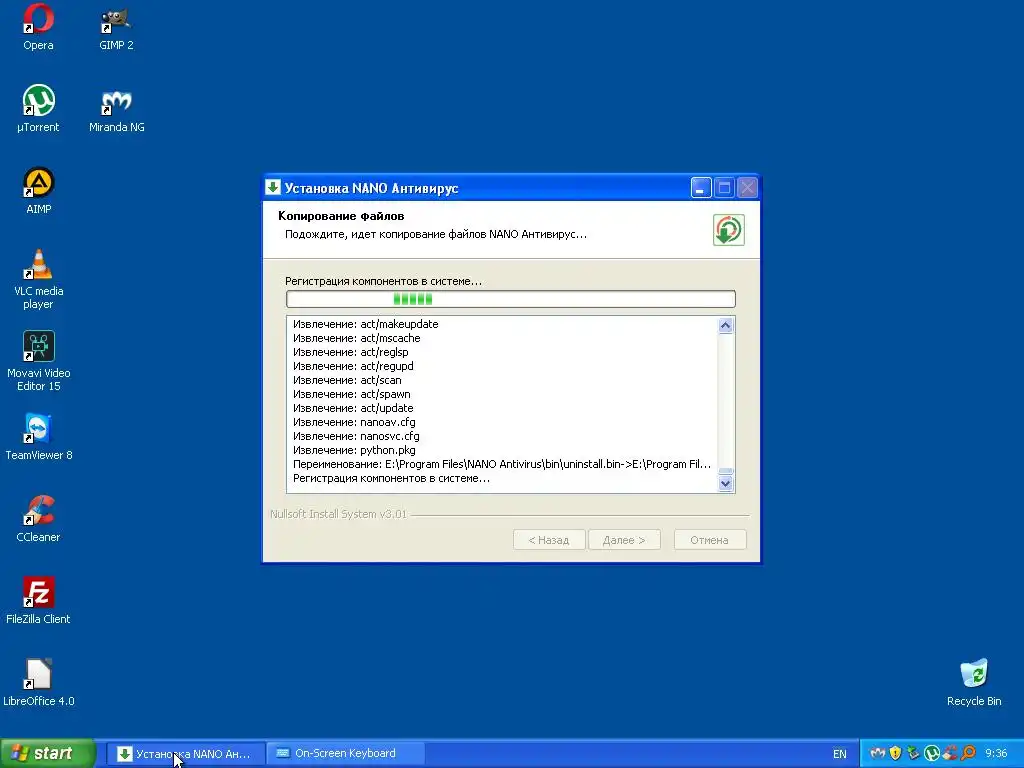Click the installation progress bar
Image resolution: width=1024 pixels, height=768 pixels.
511,299
